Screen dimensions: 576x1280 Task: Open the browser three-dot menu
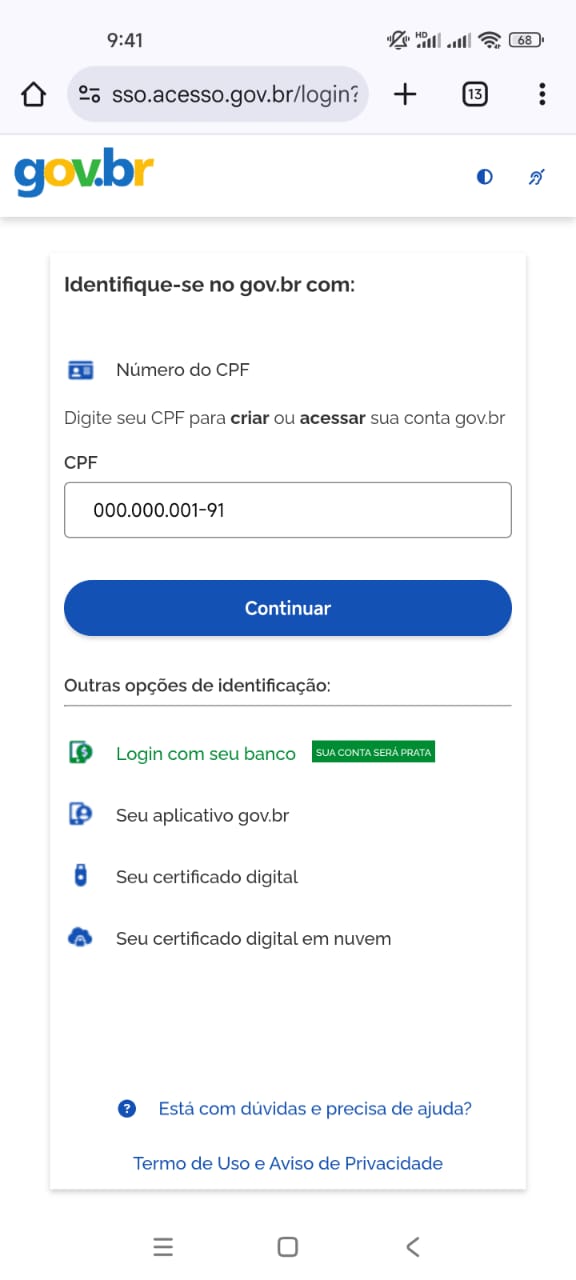pos(542,95)
